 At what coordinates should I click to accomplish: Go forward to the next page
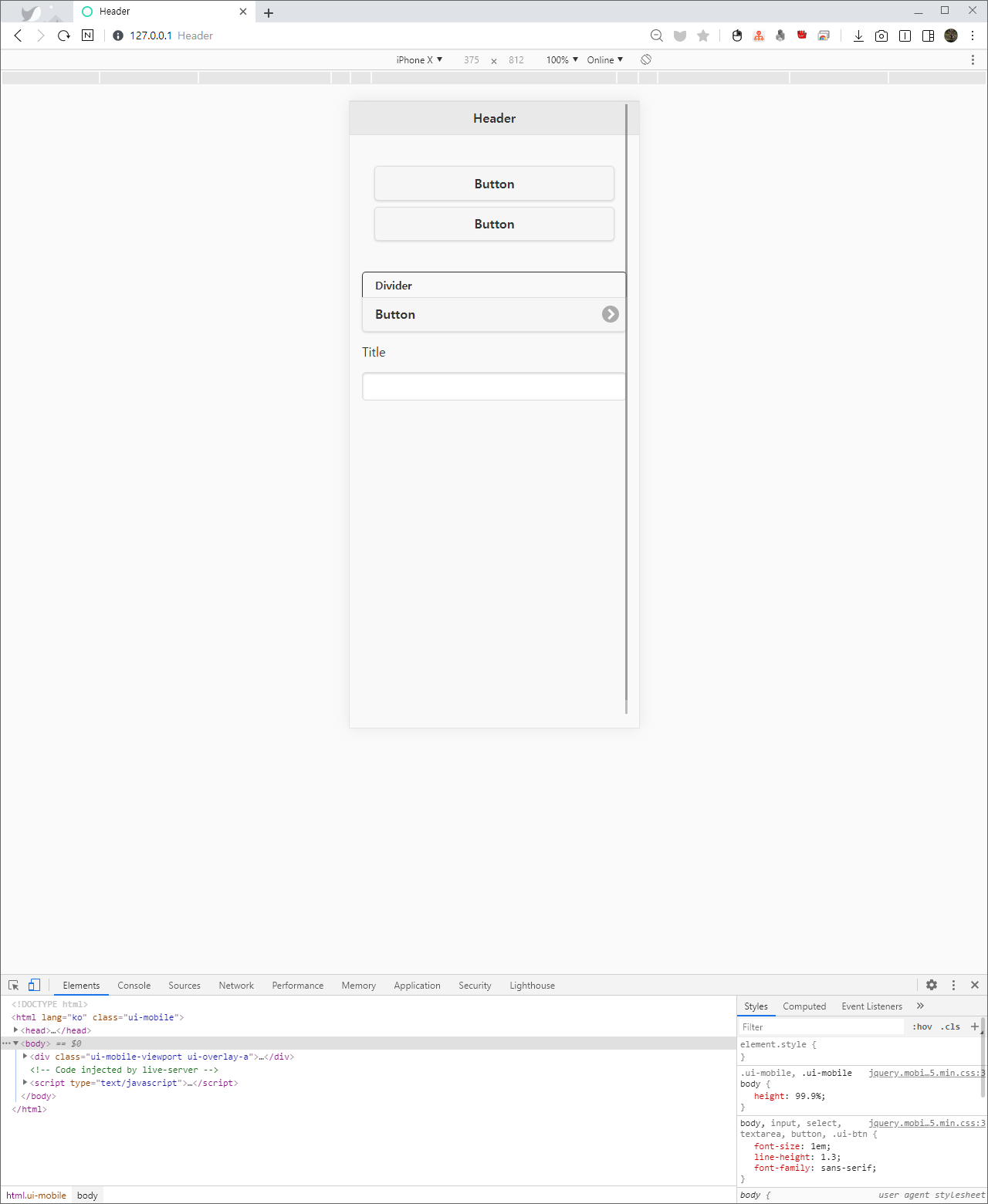tap(41, 36)
